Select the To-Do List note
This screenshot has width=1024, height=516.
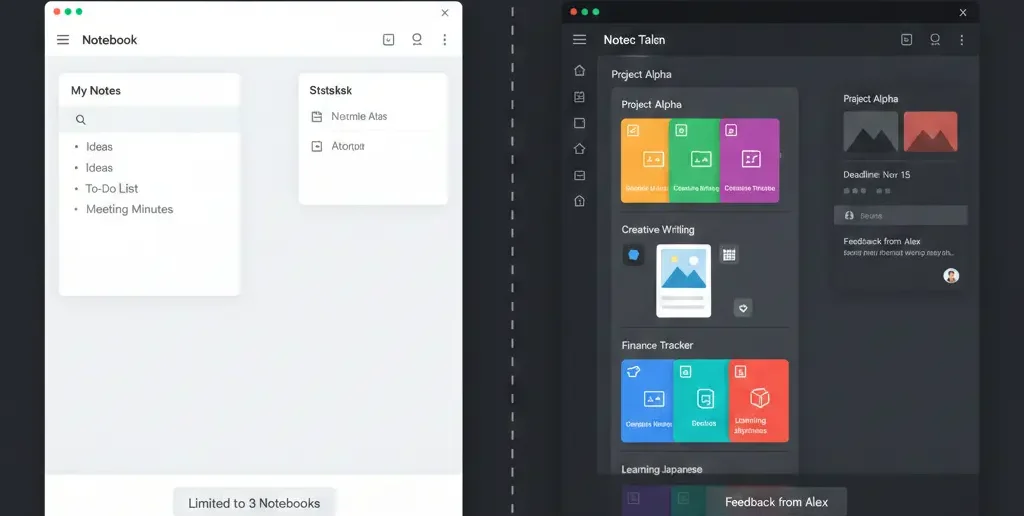pyautogui.click(x=111, y=189)
